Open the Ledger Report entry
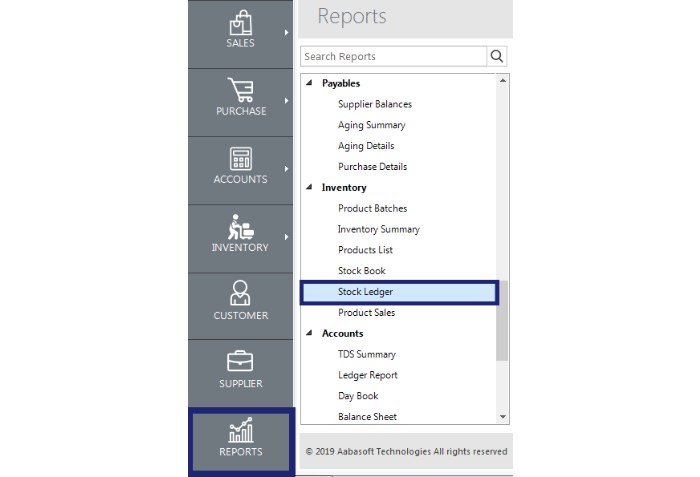 pyautogui.click(x=367, y=375)
